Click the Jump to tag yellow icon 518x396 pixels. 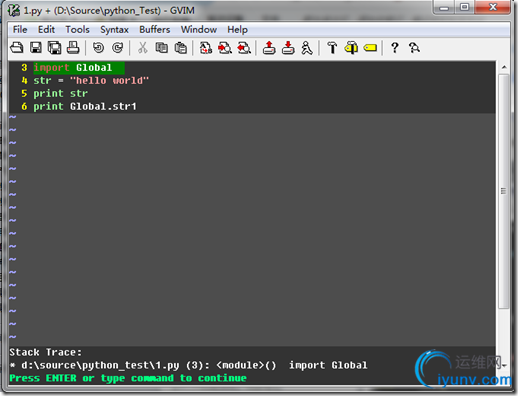[370, 48]
